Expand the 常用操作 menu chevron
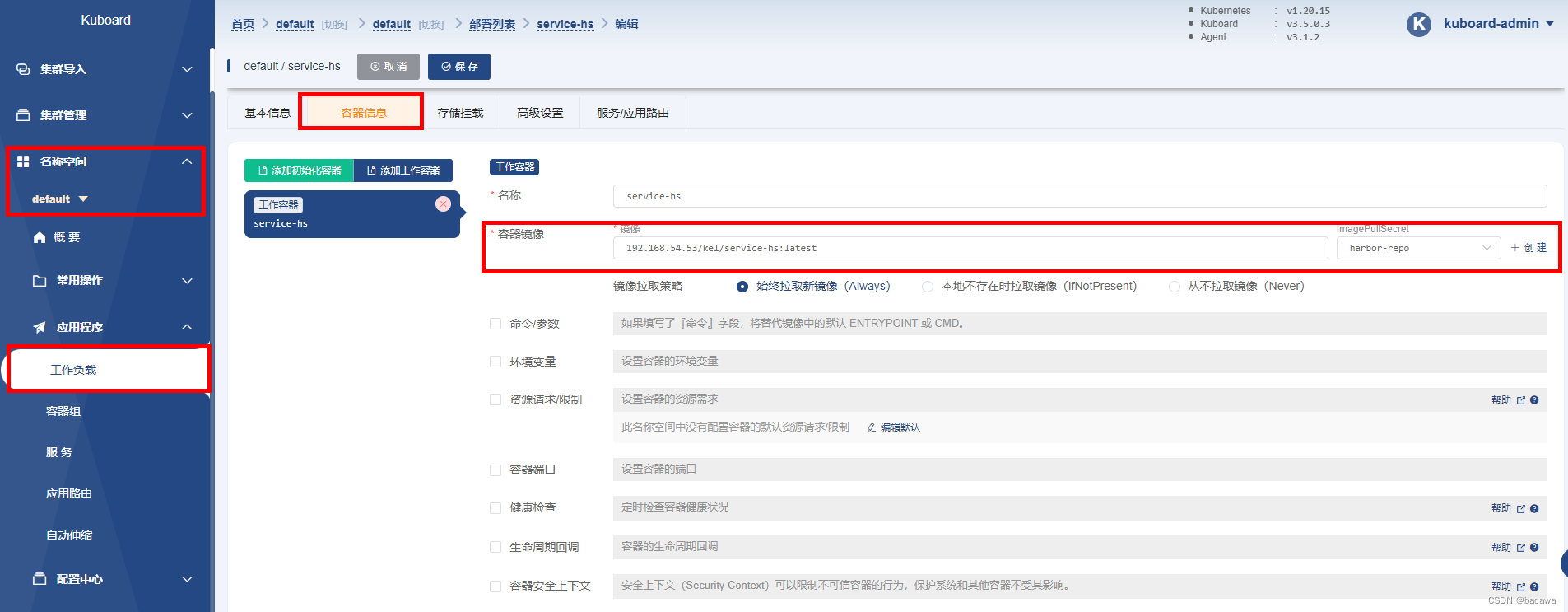1568x612 pixels. pyautogui.click(x=187, y=280)
